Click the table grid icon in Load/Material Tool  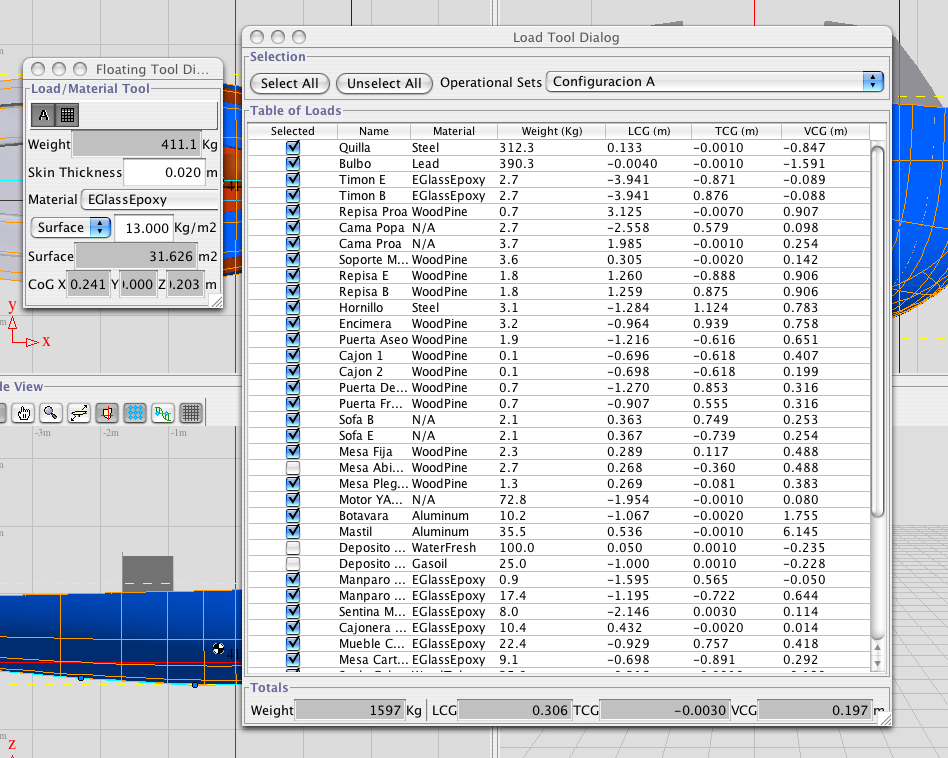click(x=67, y=115)
